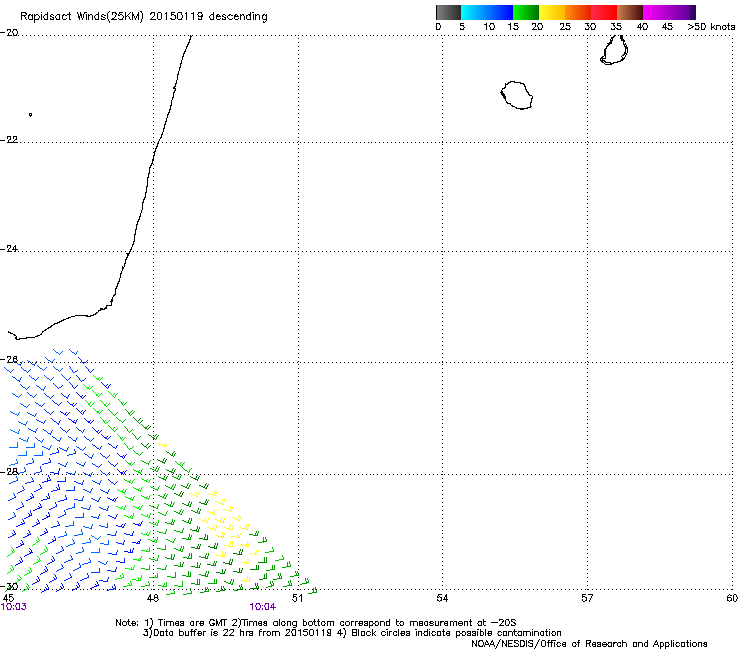Image resolution: width=740 pixels, height=650 pixels.
Task: Click the ">50 knots" legend label
Action: pos(711,27)
